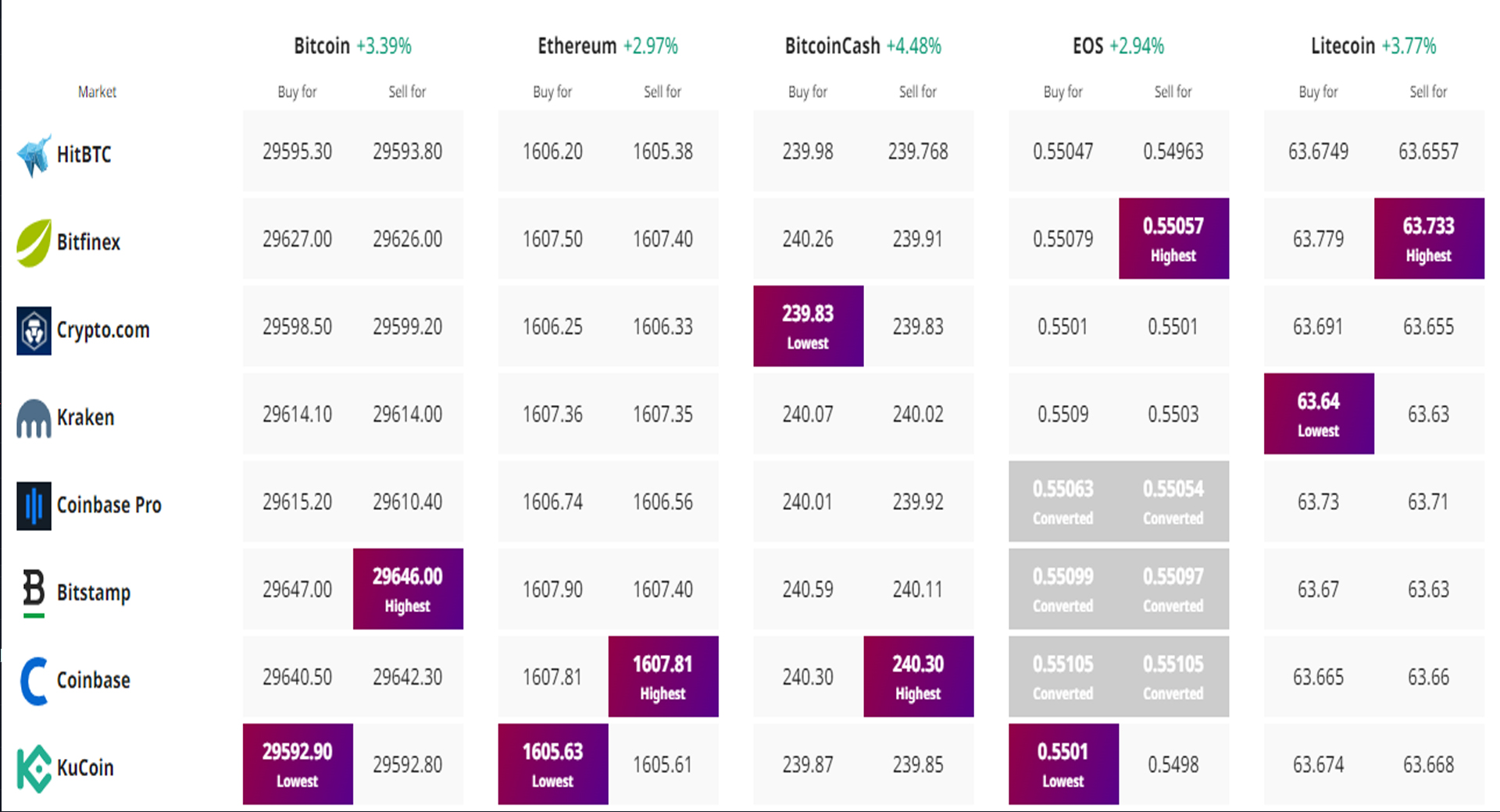Image resolution: width=1500 pixels, height=812 pixels.
Task: Click Bitstamp's highest Bitcoin sell price 29646.00
Action: click(408, 589)
